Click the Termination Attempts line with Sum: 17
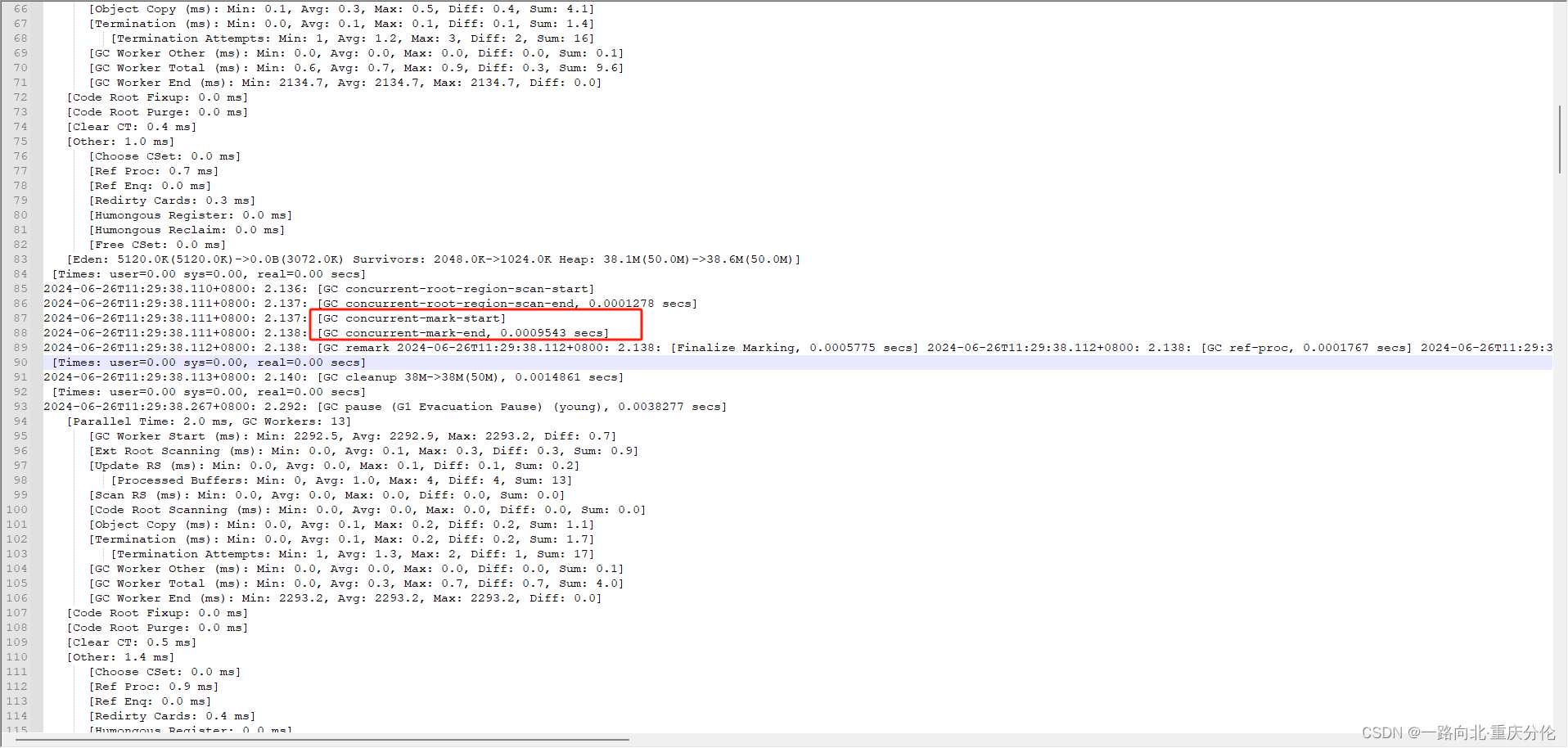This screenshot has width=1568, height=748. (353, 554)
